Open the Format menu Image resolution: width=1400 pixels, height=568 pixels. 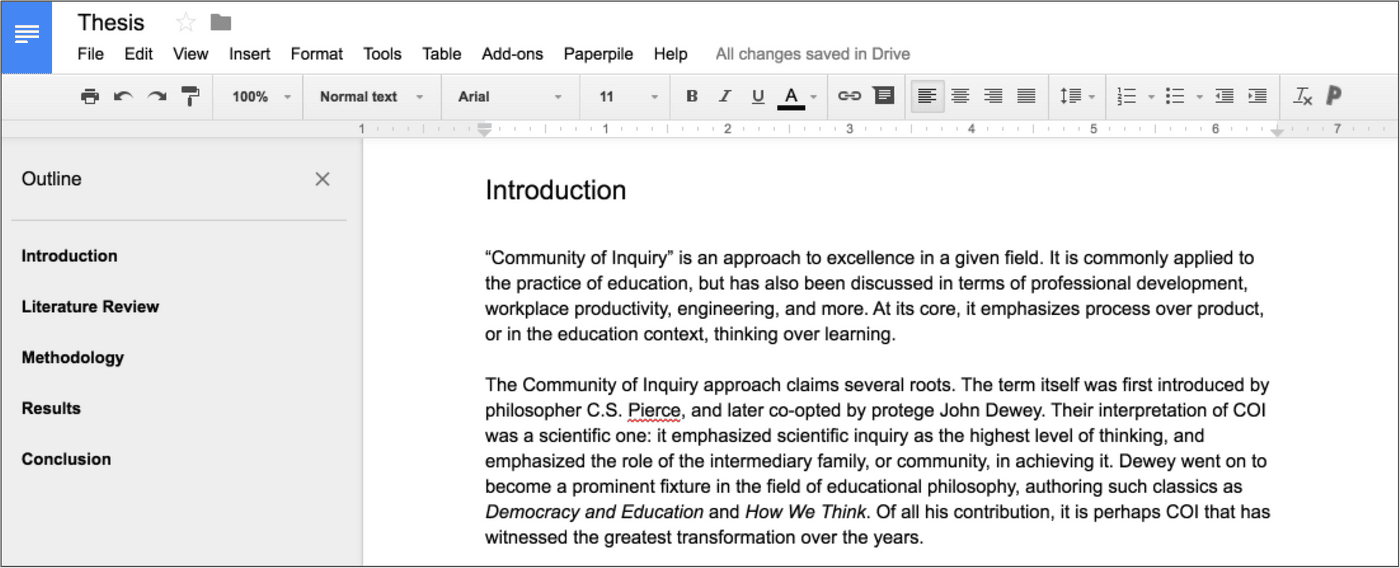[317, 54]
